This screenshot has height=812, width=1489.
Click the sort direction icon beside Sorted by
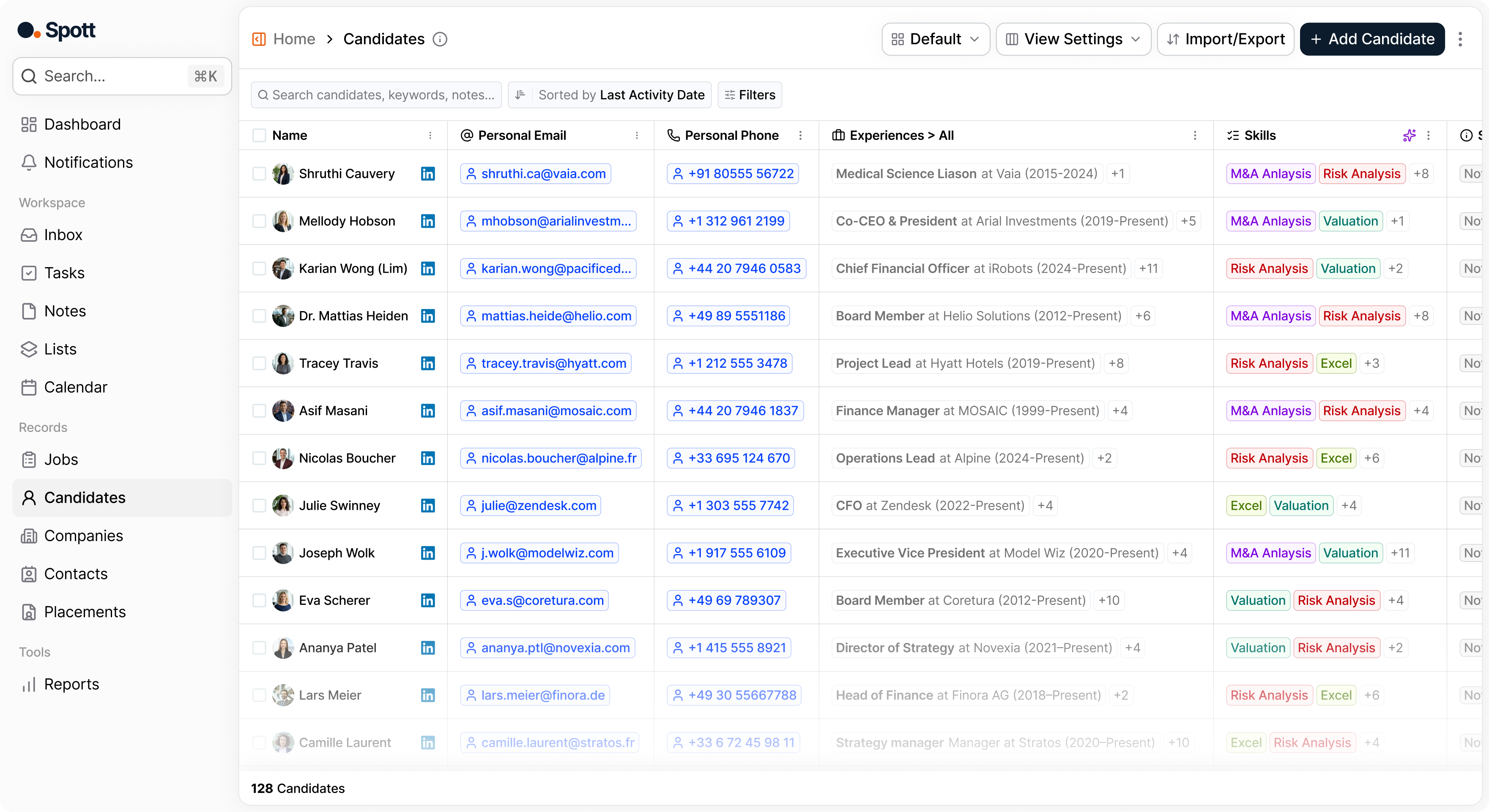[x=520, y=95]
